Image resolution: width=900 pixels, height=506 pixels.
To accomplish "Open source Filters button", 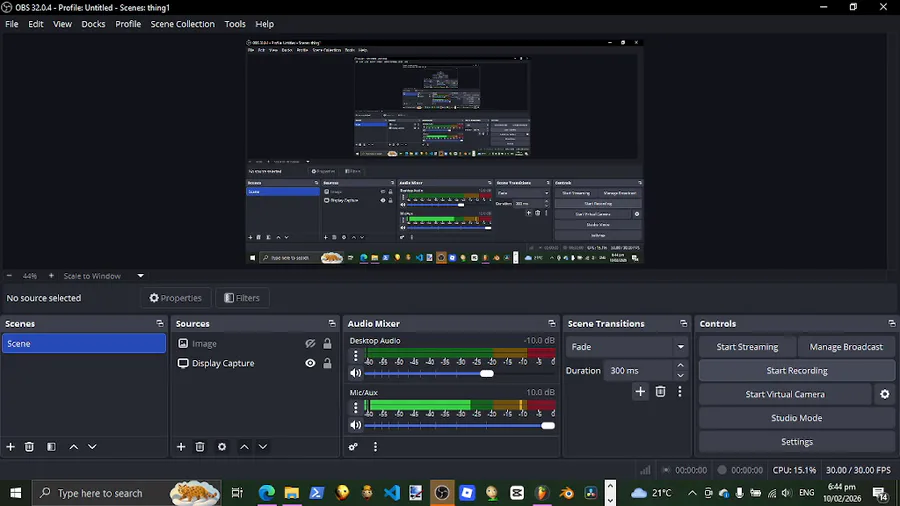I will click(242, 298).
